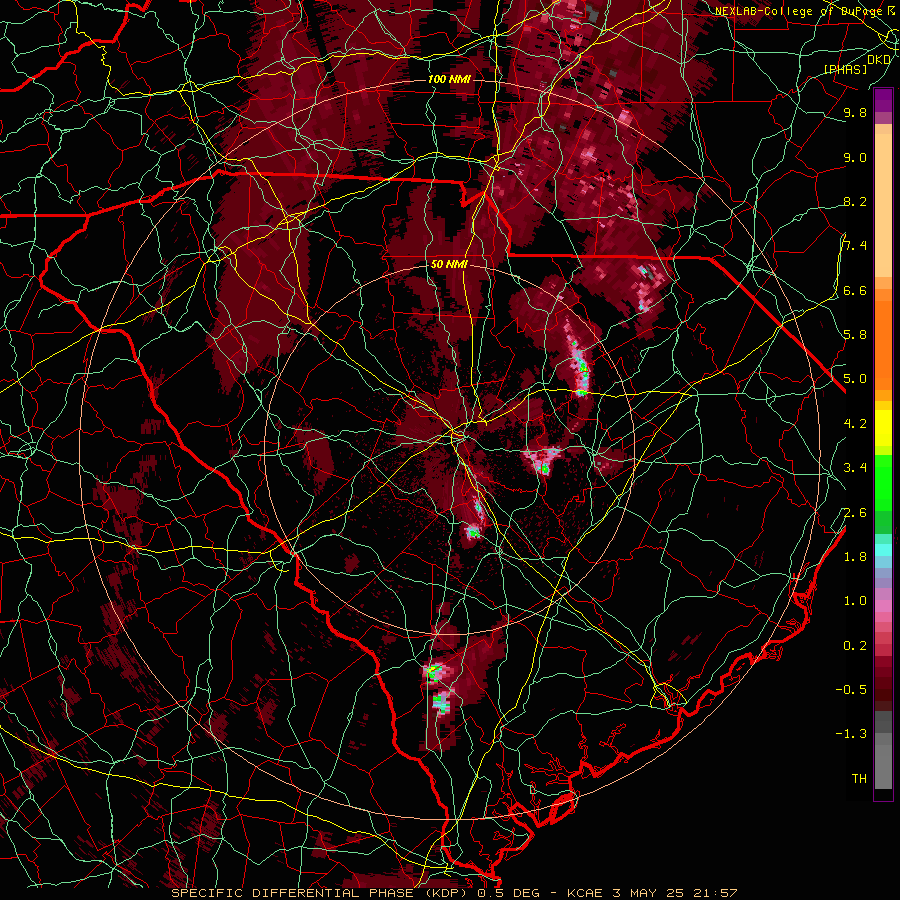Click the 0.2 legend value
Screen dimensions: 900x900
click(855, 646)
